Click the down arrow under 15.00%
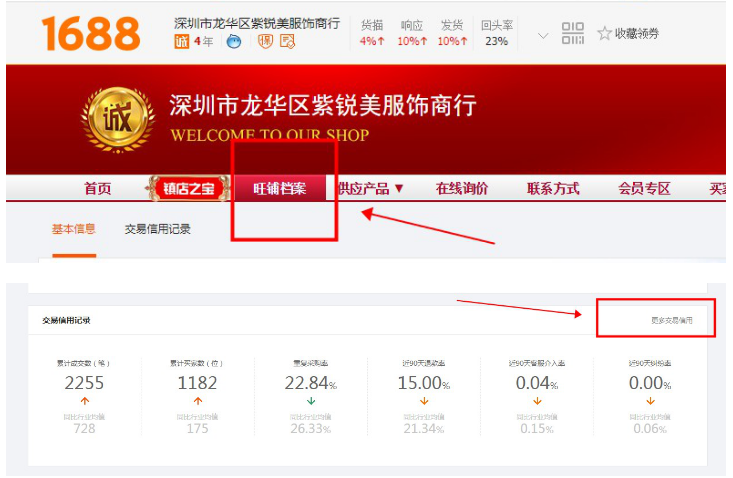 tap(424, 401)
